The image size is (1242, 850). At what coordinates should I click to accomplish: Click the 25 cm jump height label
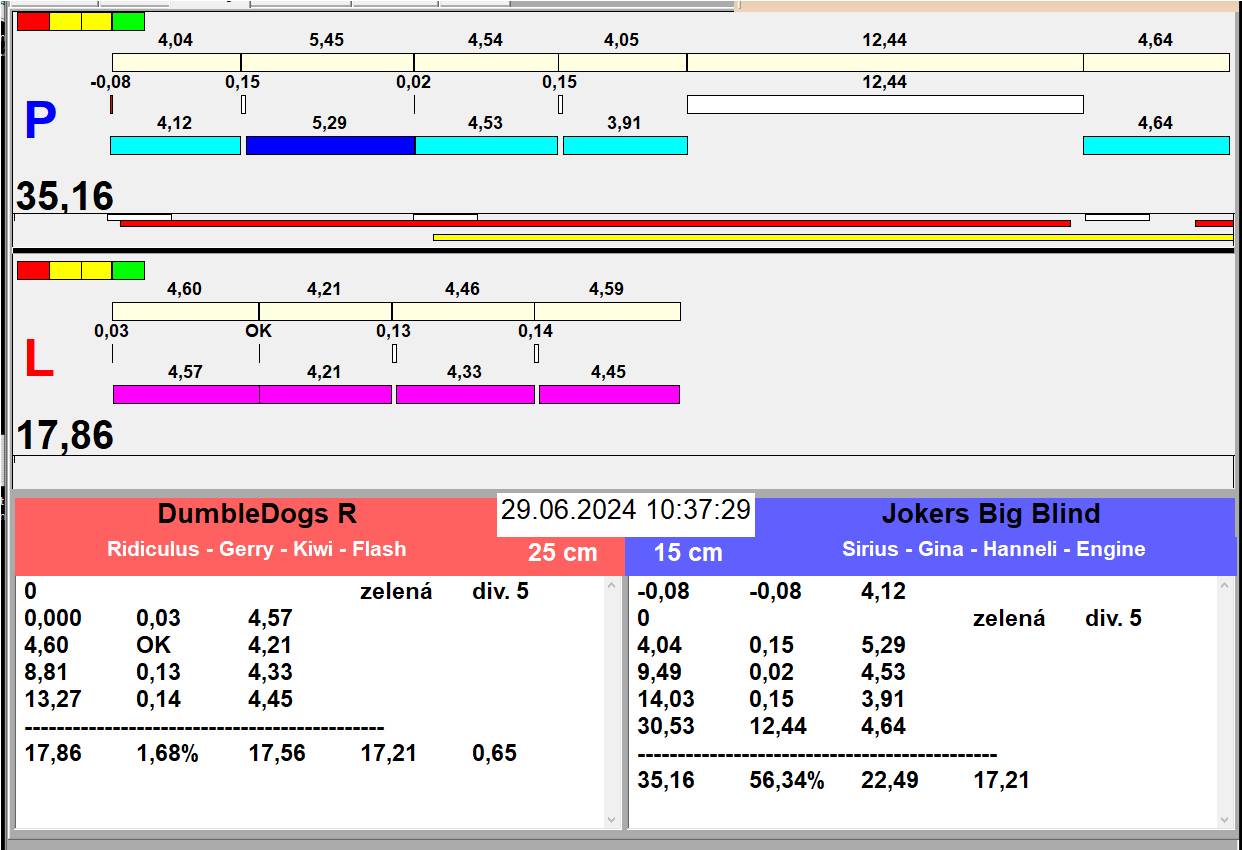pos(563,552)
